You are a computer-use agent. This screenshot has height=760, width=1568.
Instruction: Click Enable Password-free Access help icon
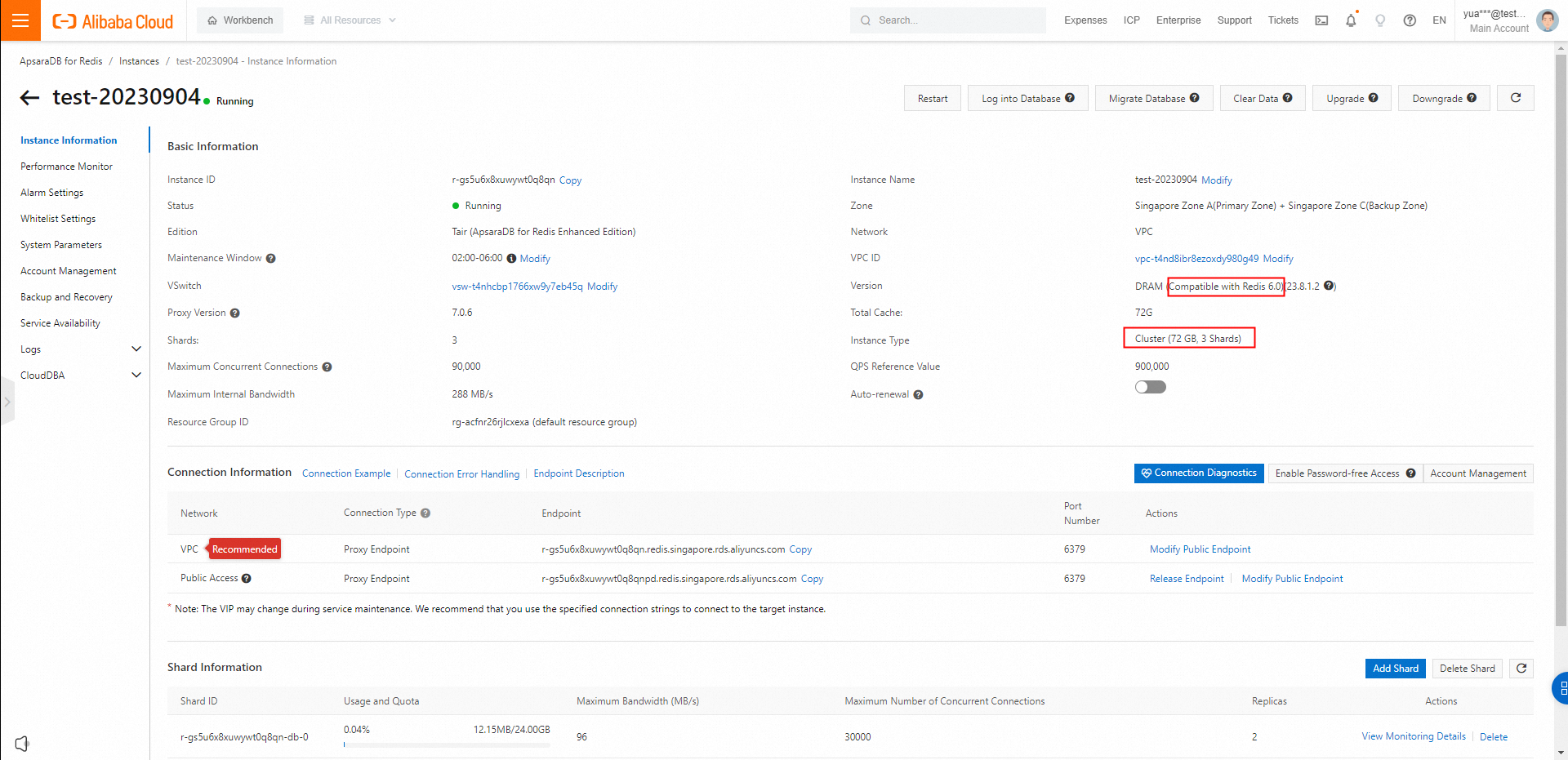pos(1410,473)
